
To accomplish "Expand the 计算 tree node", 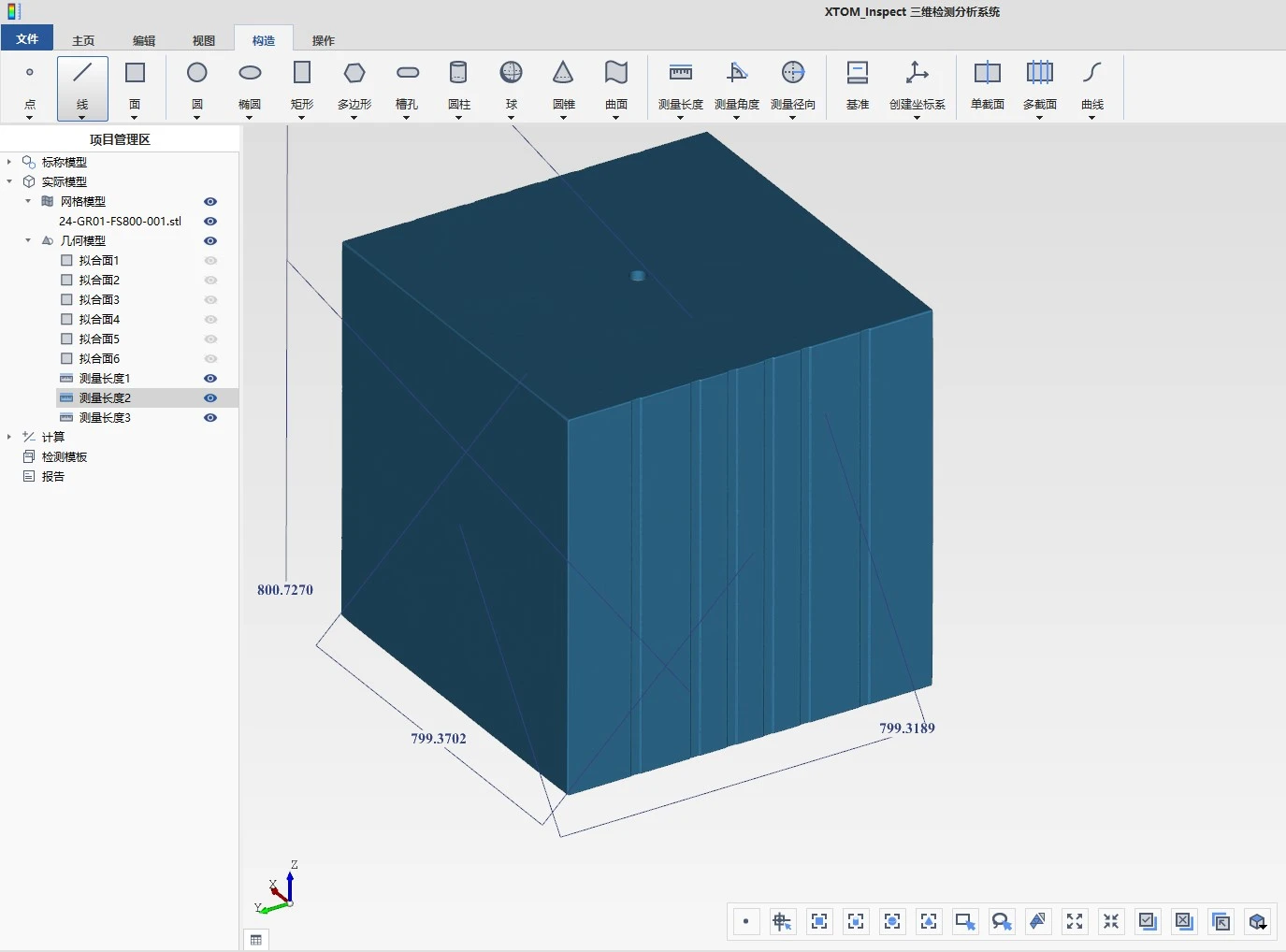I will 9,437.
